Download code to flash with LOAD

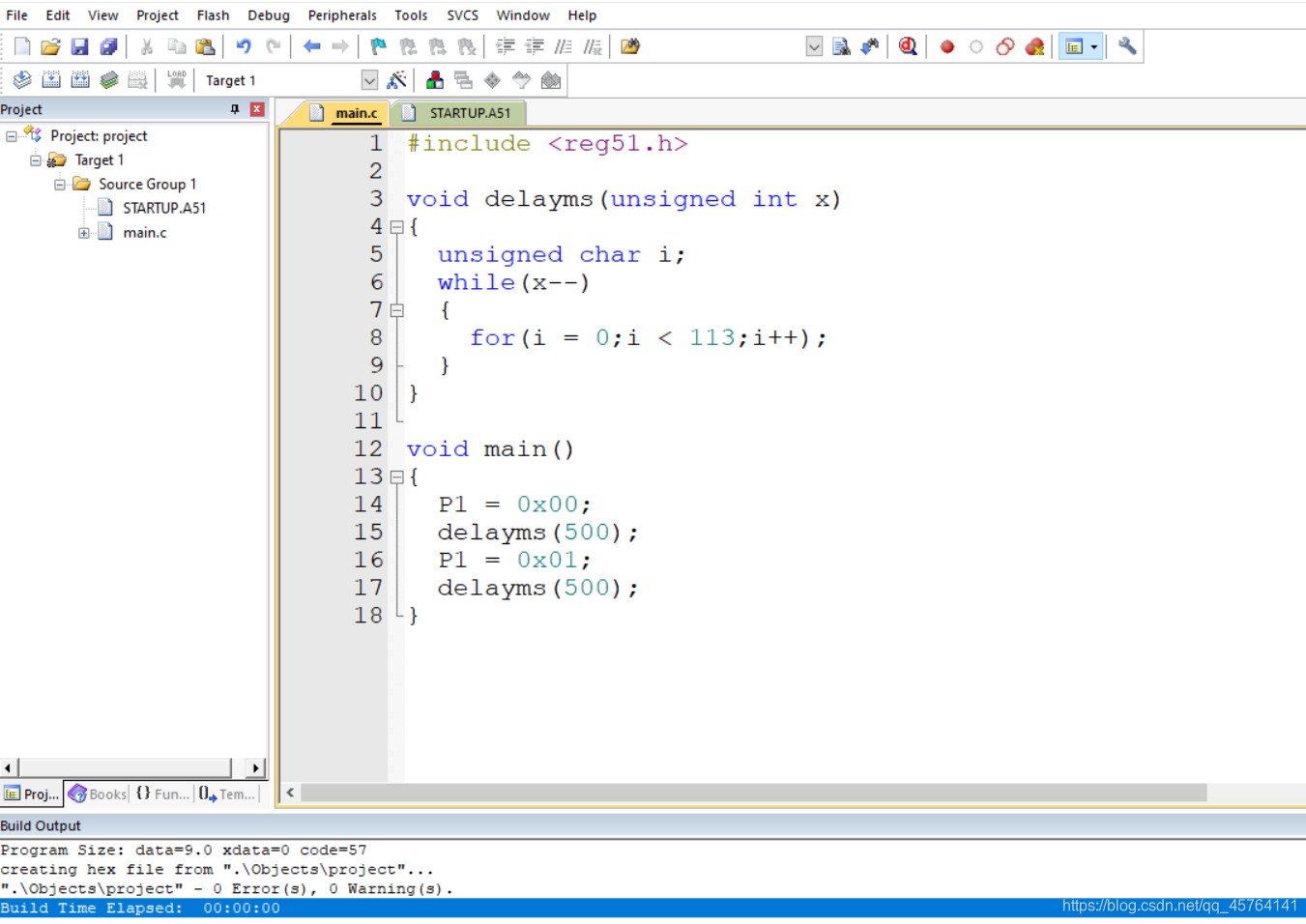pyautogui.click(x=176, y=80)
